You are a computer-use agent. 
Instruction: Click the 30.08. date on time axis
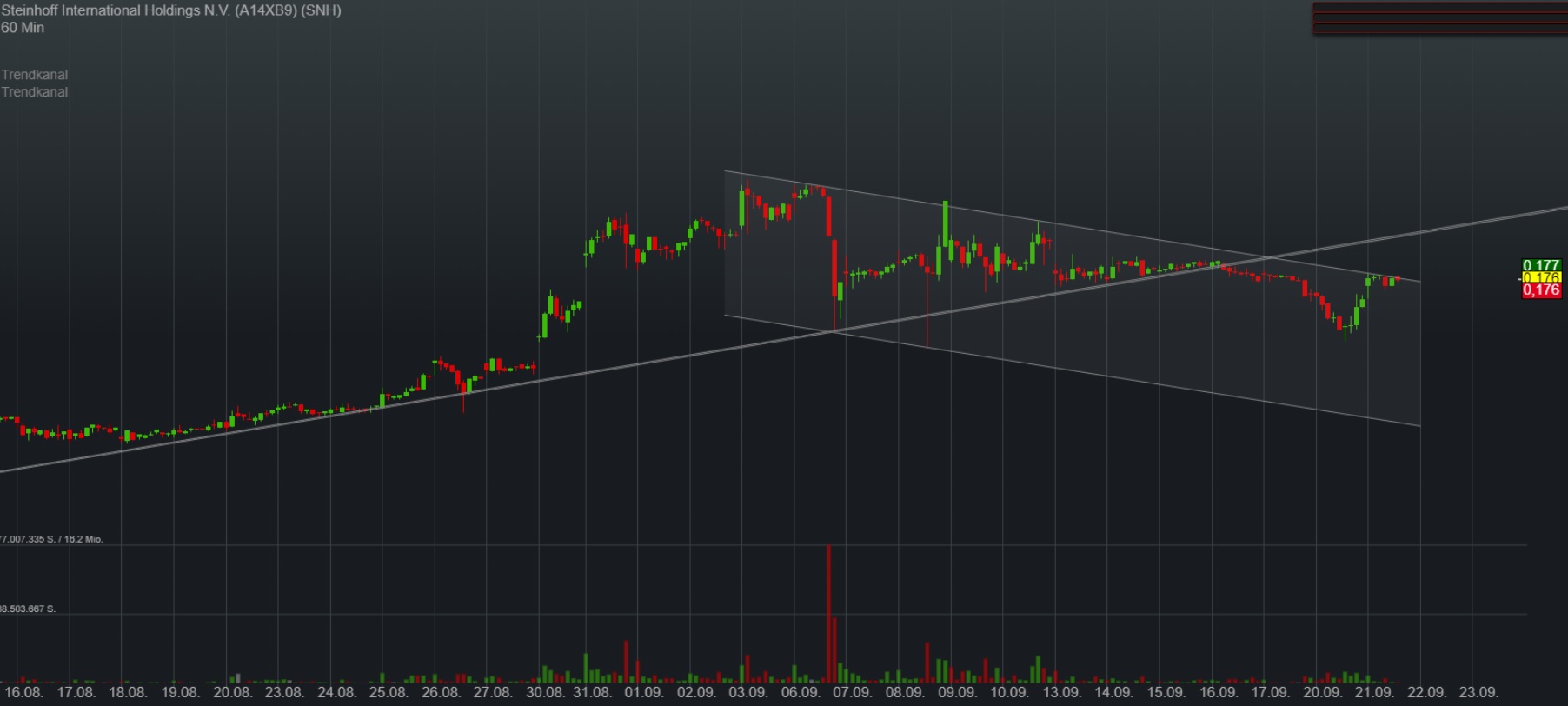(545, 693)
